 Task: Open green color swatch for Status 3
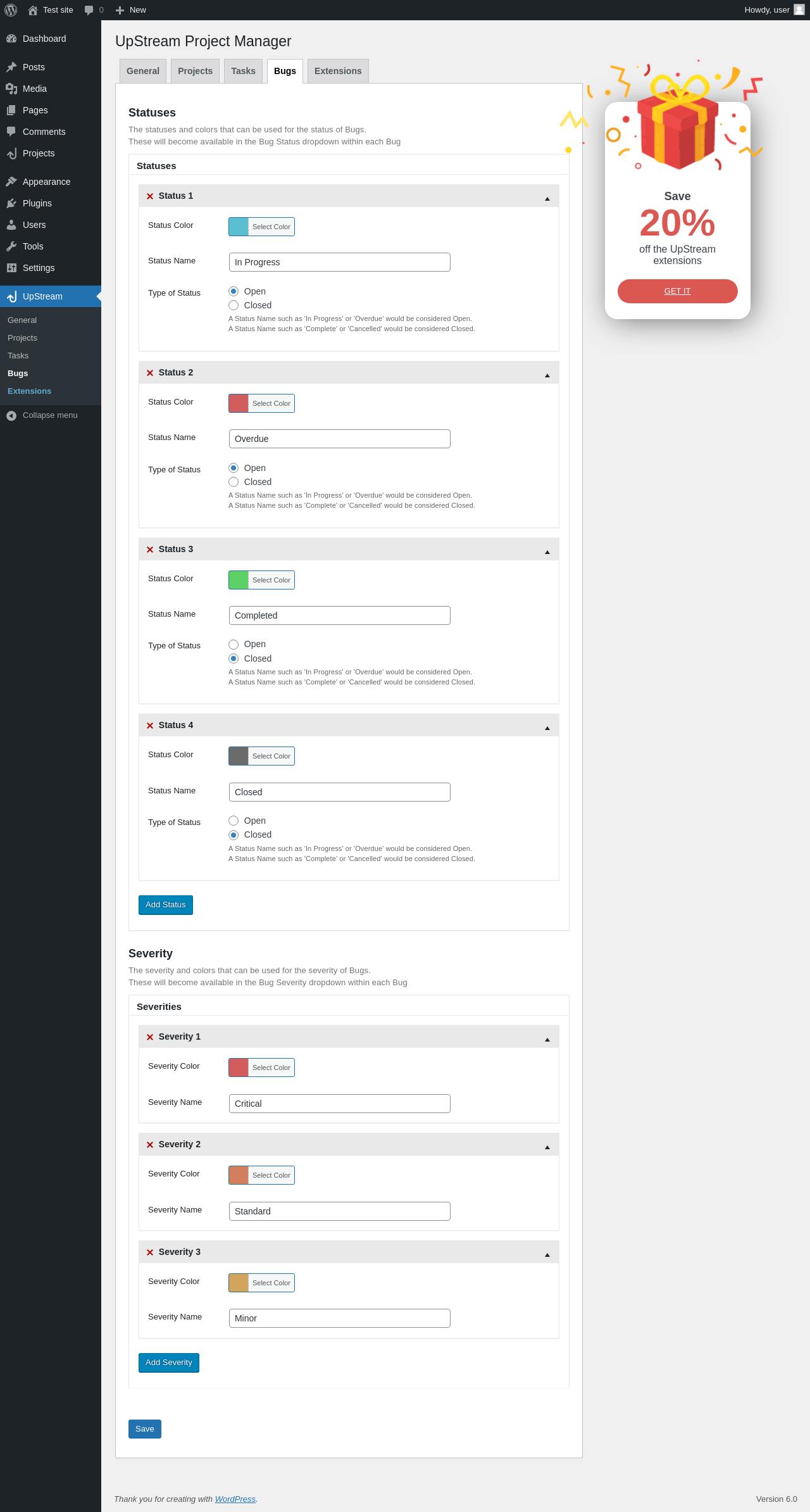pos(239,580)
